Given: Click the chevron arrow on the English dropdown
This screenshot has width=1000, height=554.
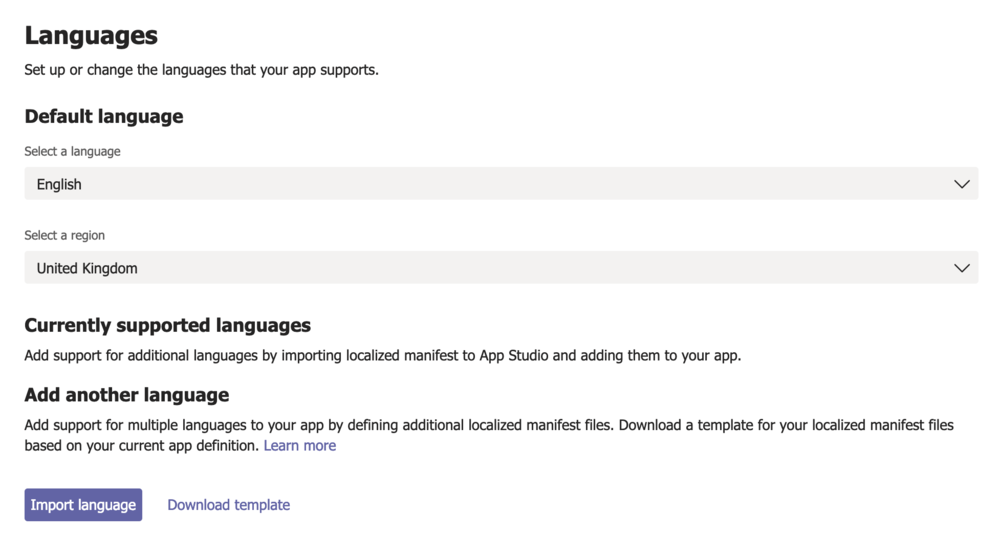Looking at the screenshot, I should [x=962, y=184].
